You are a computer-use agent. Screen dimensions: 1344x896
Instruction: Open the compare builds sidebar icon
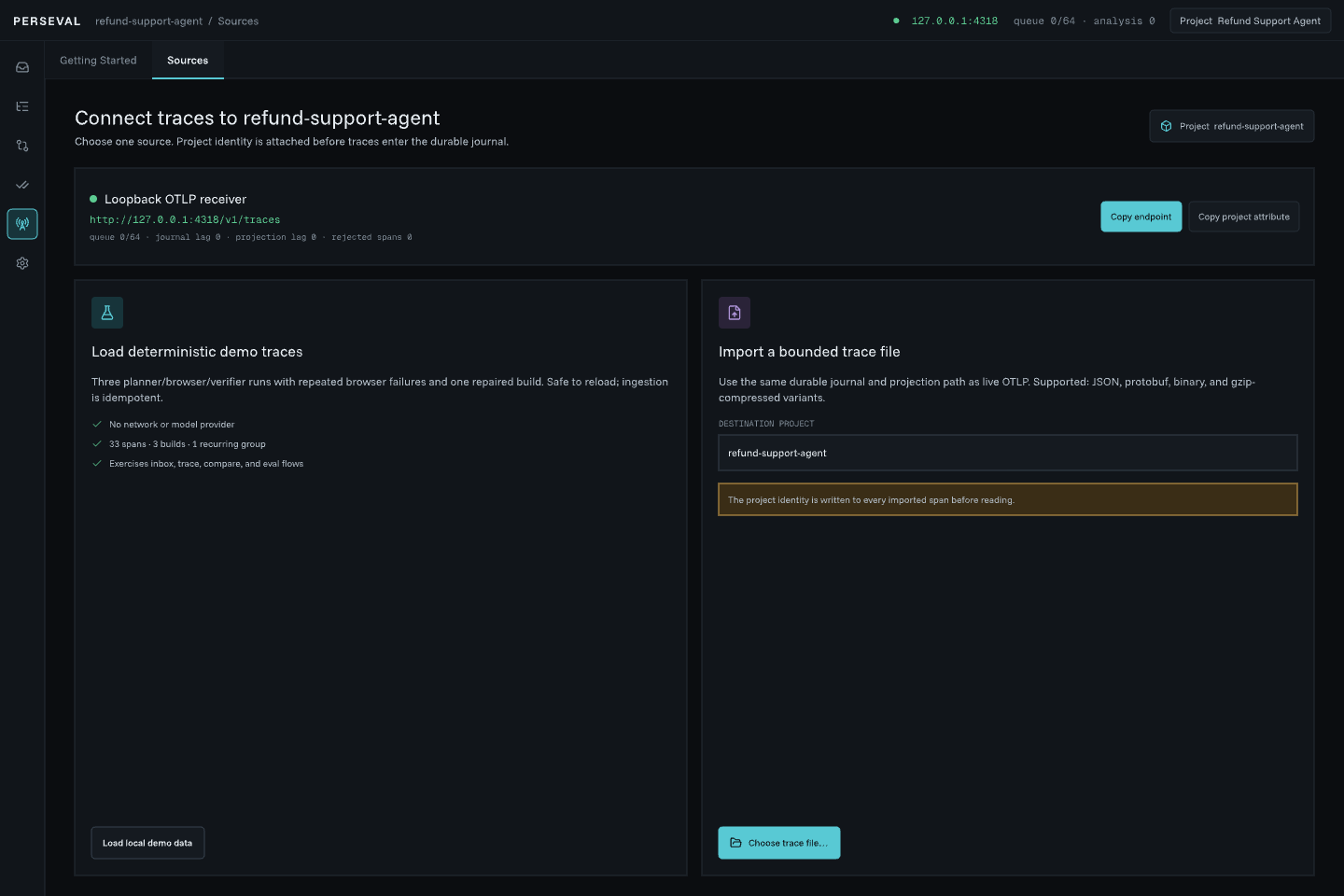click(x=22, y=146)
